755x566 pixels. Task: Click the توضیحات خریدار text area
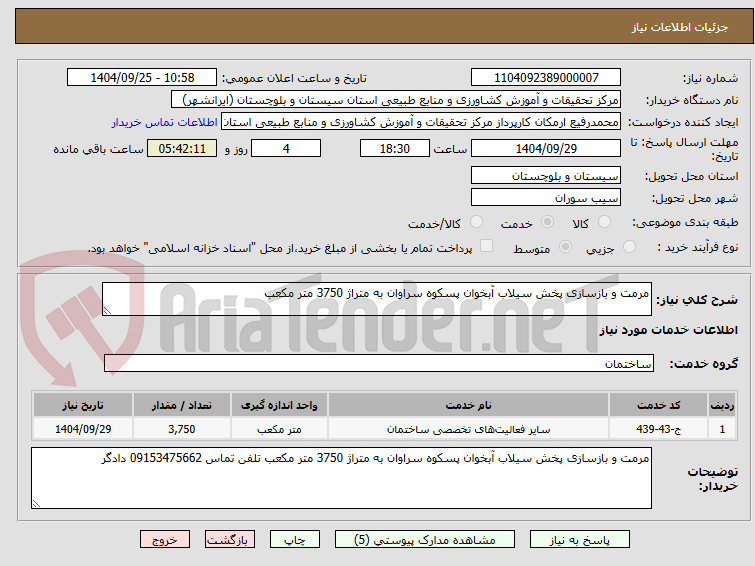point(341,478)
